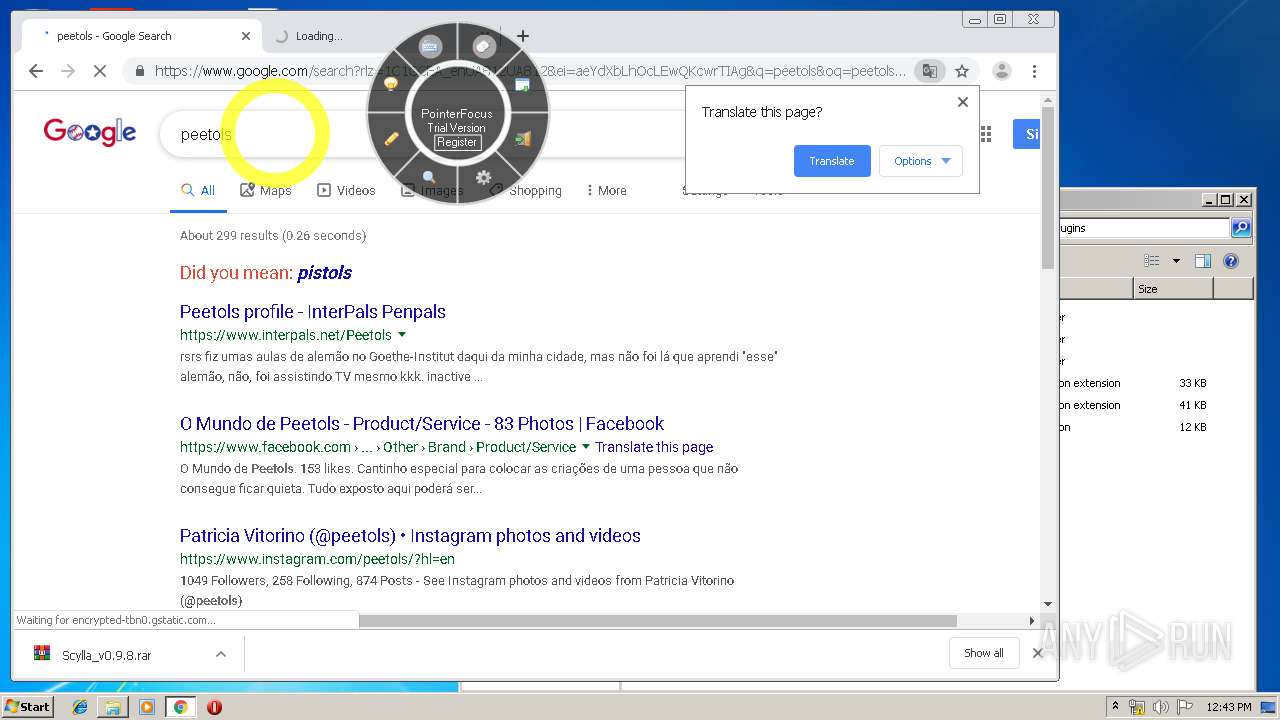Open PointerFocus settings gear
Viewport: 1280px width, 720px height.
pyautogui.click(x=484, y=177)
